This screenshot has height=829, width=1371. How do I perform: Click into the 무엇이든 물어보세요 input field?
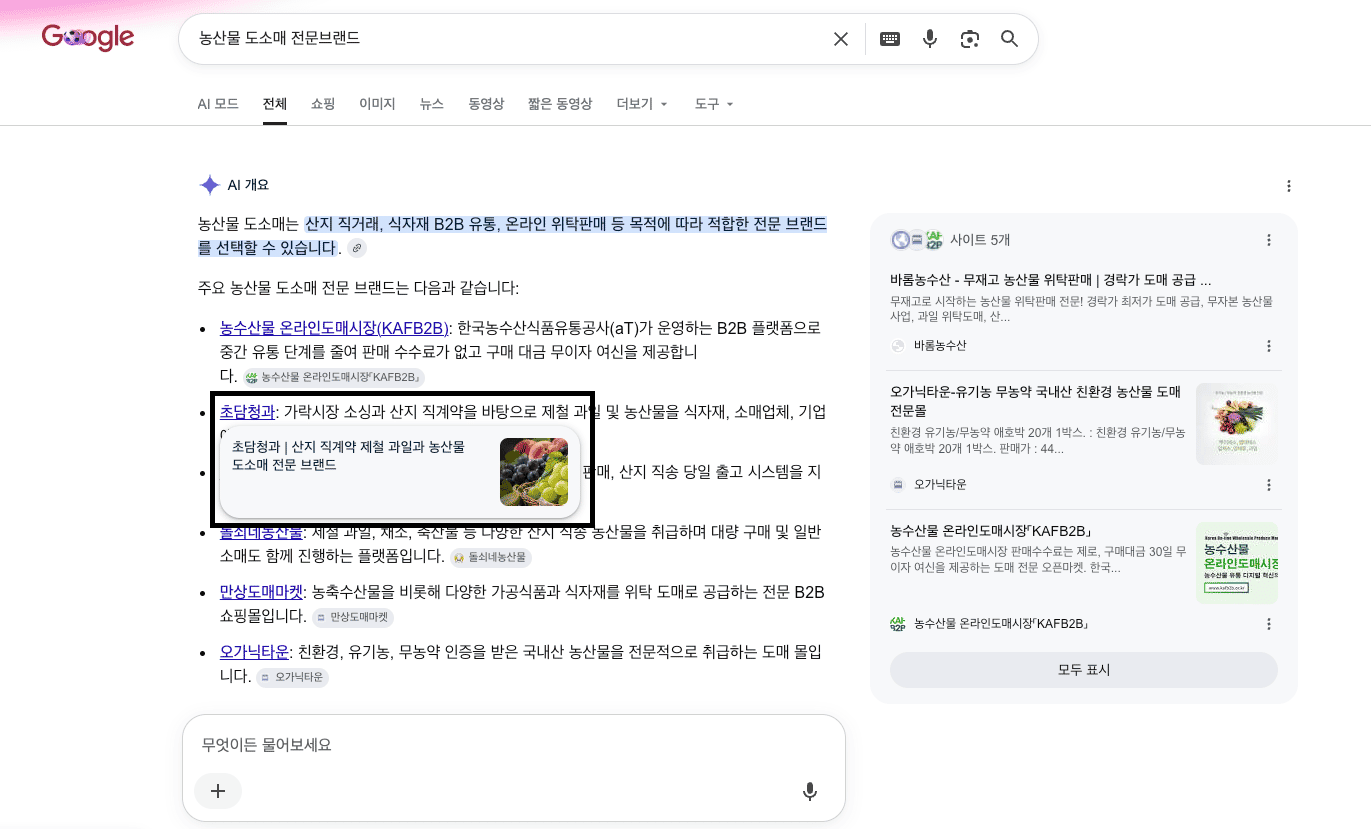coord(513,745)
